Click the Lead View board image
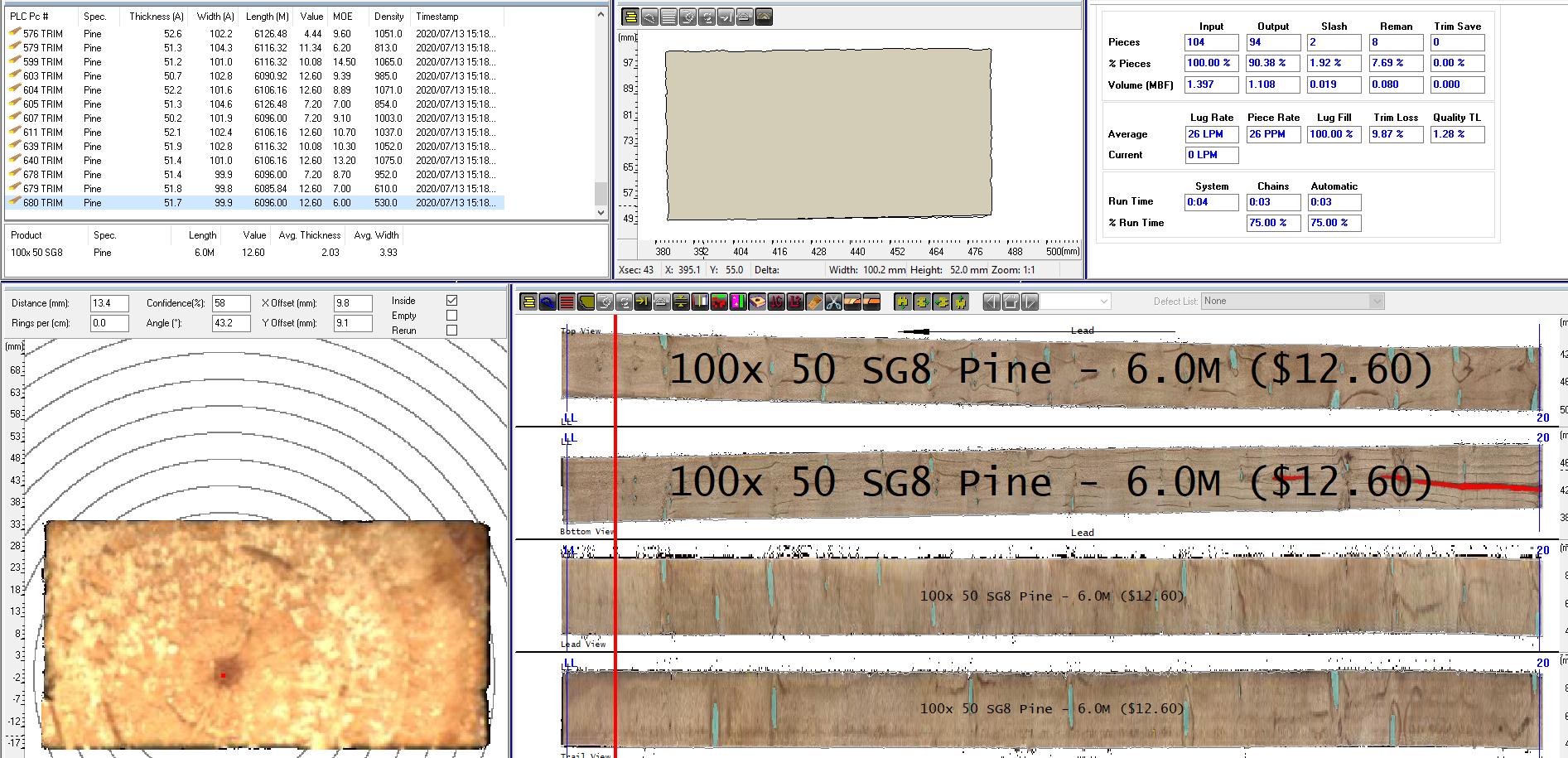Viewport: 1568px width, 758px height. click(x=1051, y=596)
